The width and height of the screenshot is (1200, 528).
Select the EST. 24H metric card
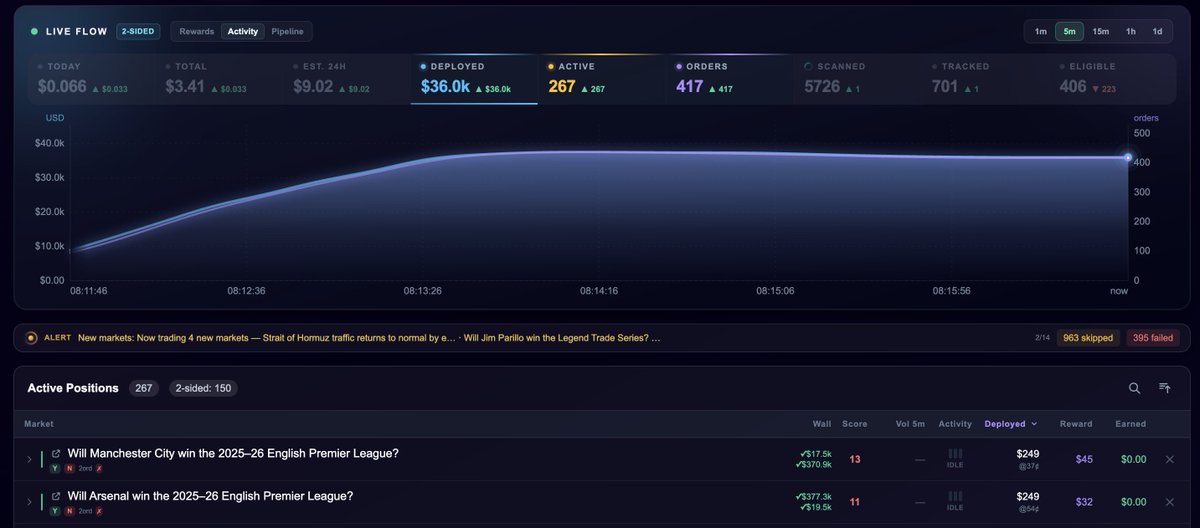tap(346, 79)
